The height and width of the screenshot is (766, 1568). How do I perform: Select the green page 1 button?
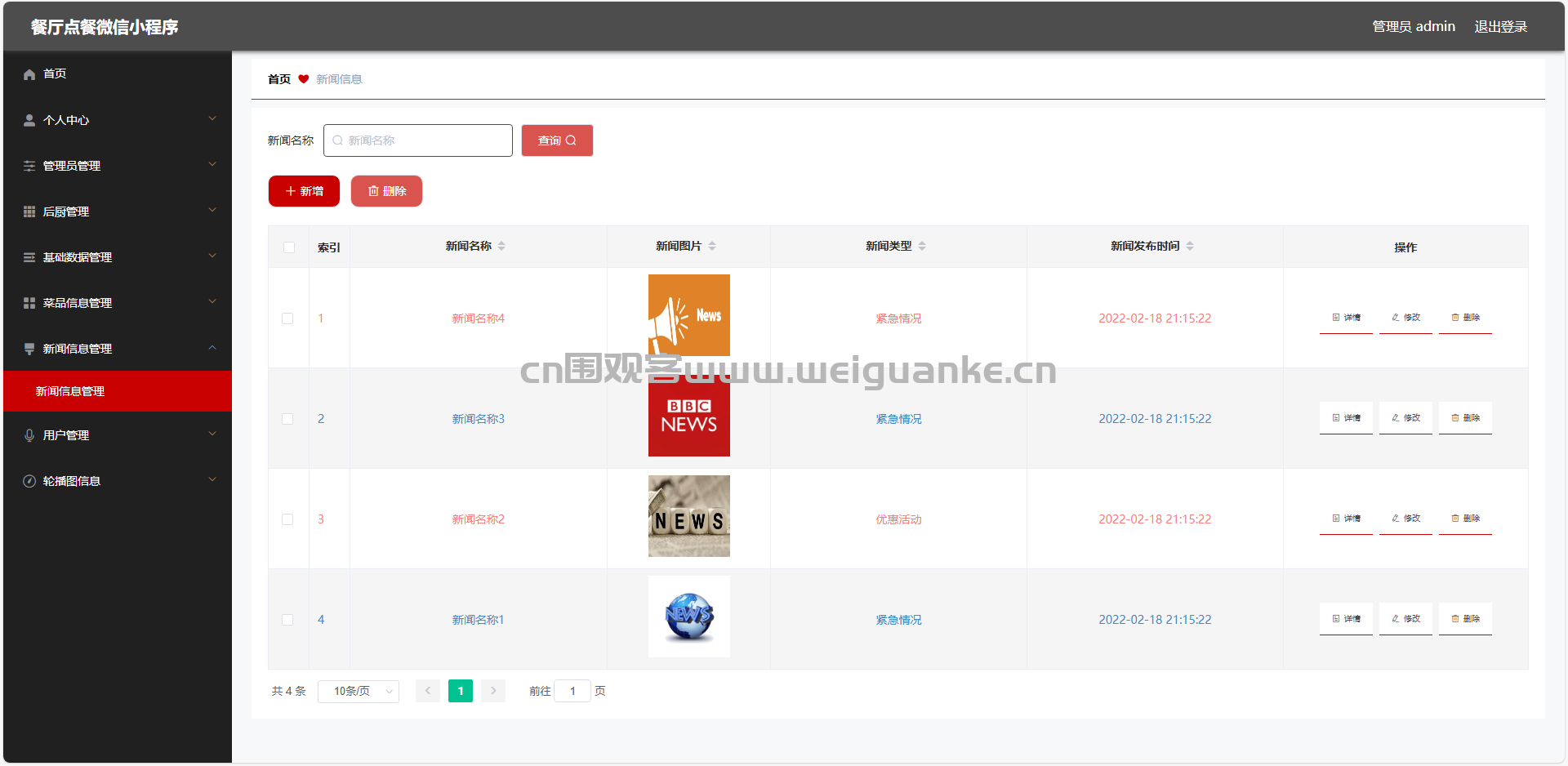point(461,691)
